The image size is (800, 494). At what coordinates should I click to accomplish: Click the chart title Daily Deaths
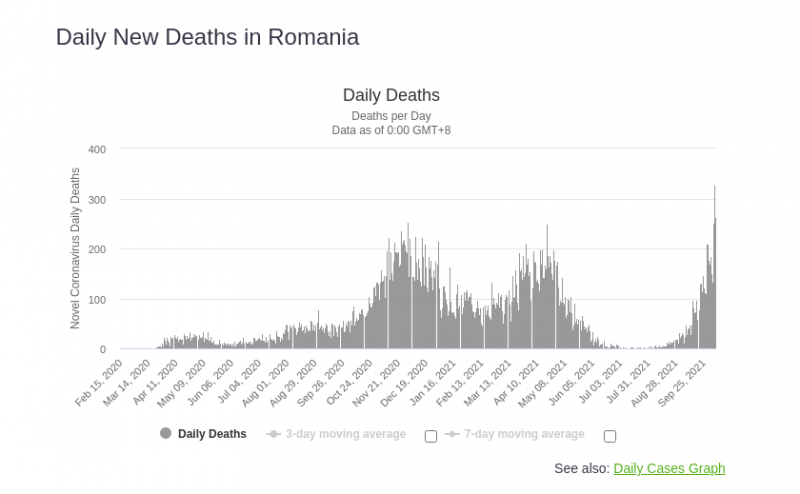(391, 96)
